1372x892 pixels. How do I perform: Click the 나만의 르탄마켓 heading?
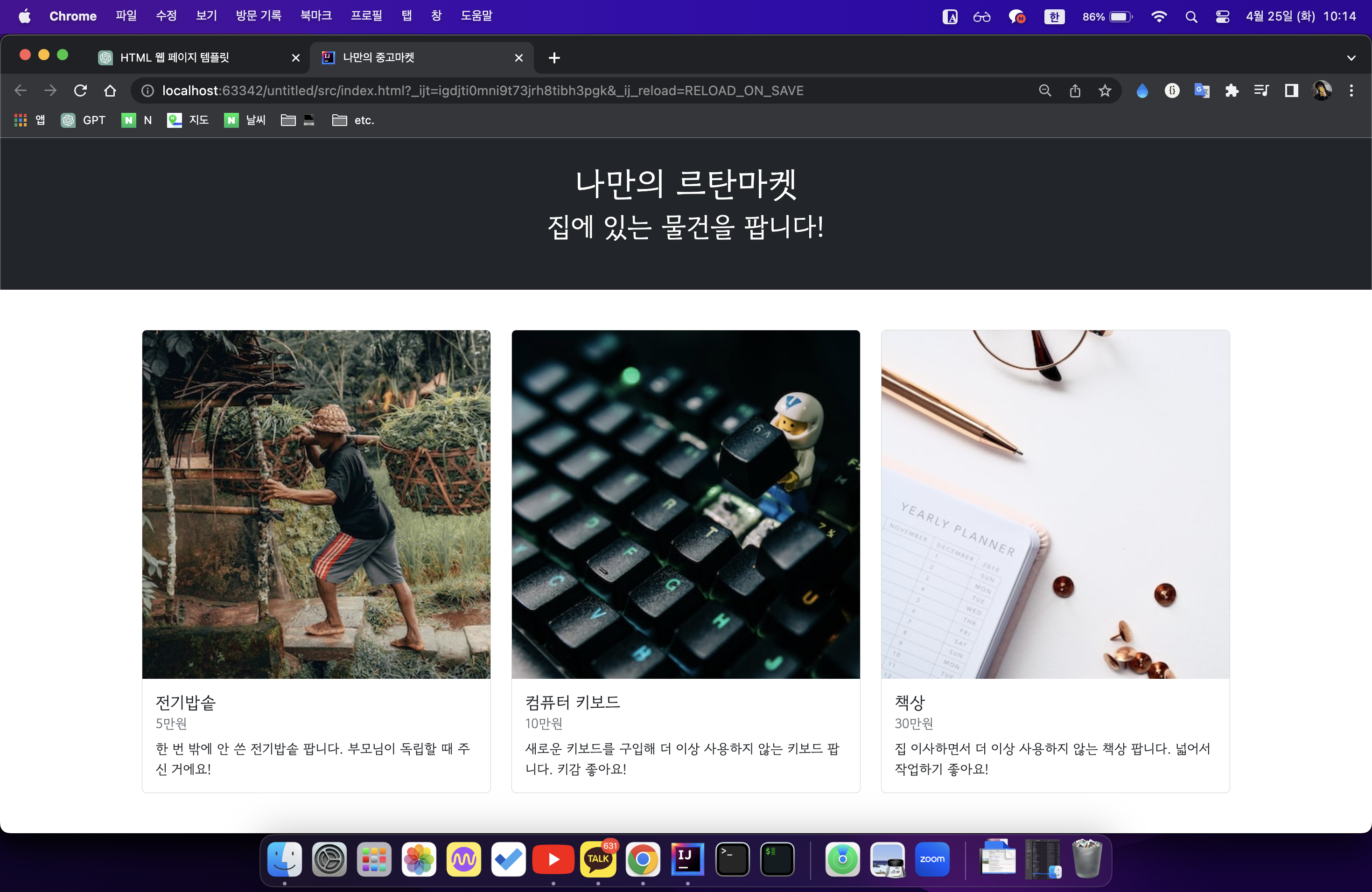(686, 184)
